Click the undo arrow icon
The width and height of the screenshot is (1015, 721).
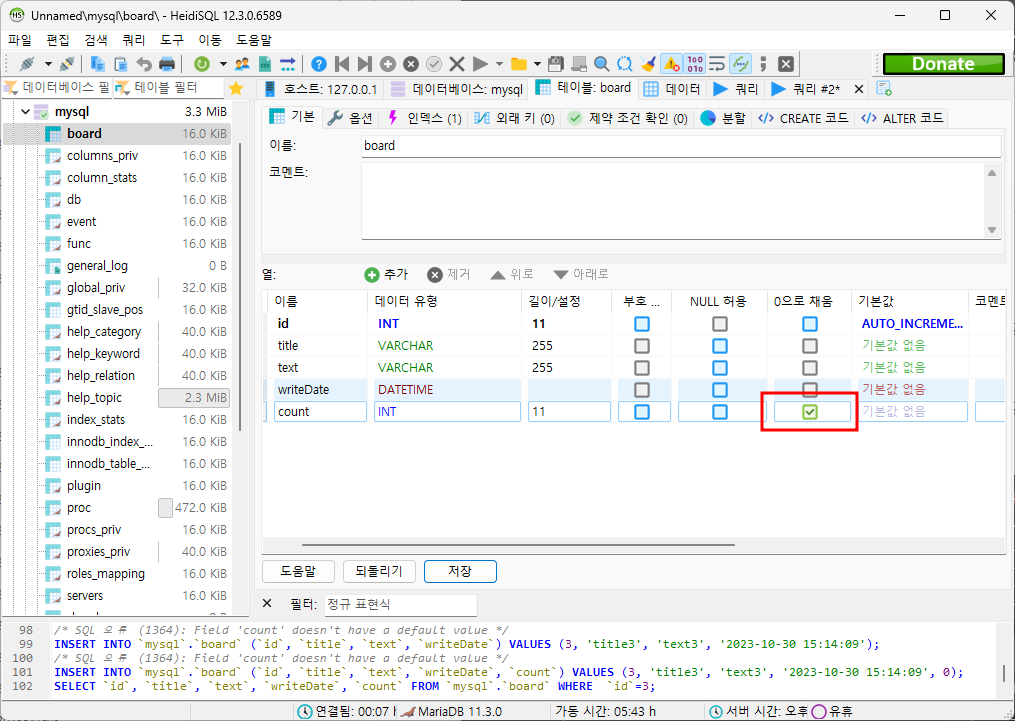[144, 64]
